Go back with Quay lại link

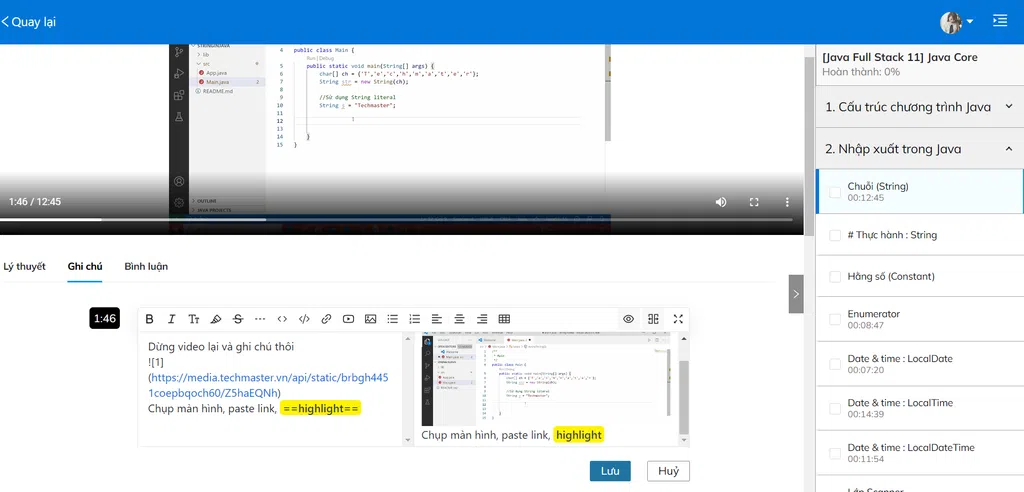pyautogui.click(x=29, y=22)
